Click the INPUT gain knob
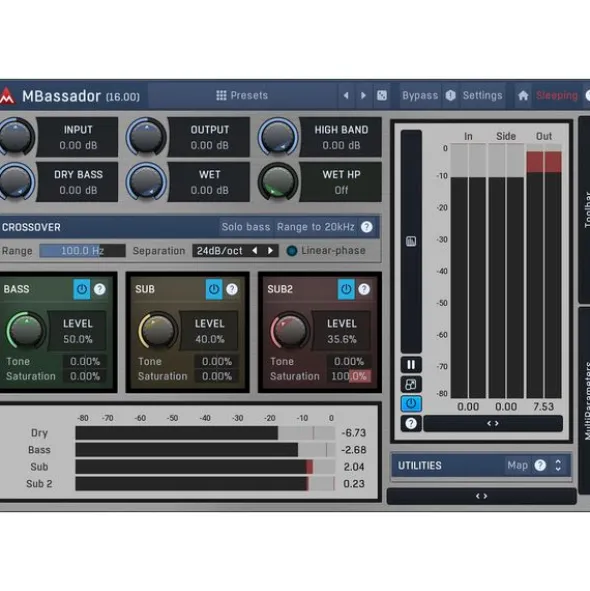The height and width of the screenshot is (591, 590). coord(15,136)
